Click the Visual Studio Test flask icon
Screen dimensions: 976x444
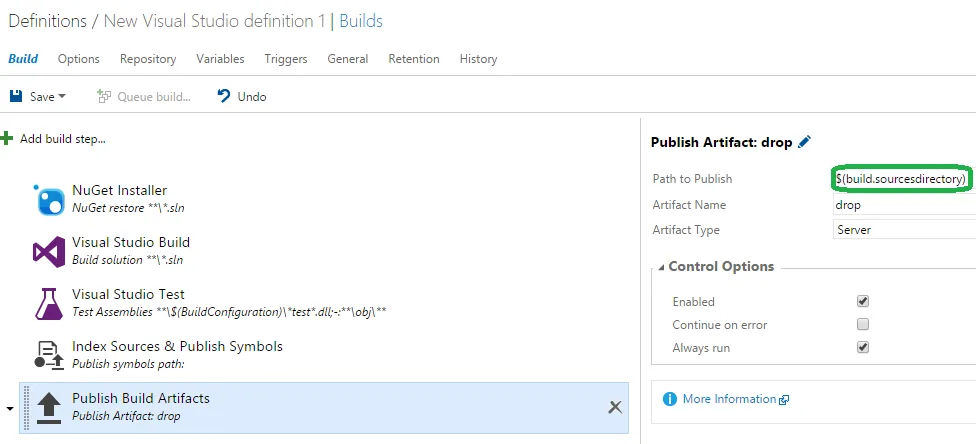(50, 303)
